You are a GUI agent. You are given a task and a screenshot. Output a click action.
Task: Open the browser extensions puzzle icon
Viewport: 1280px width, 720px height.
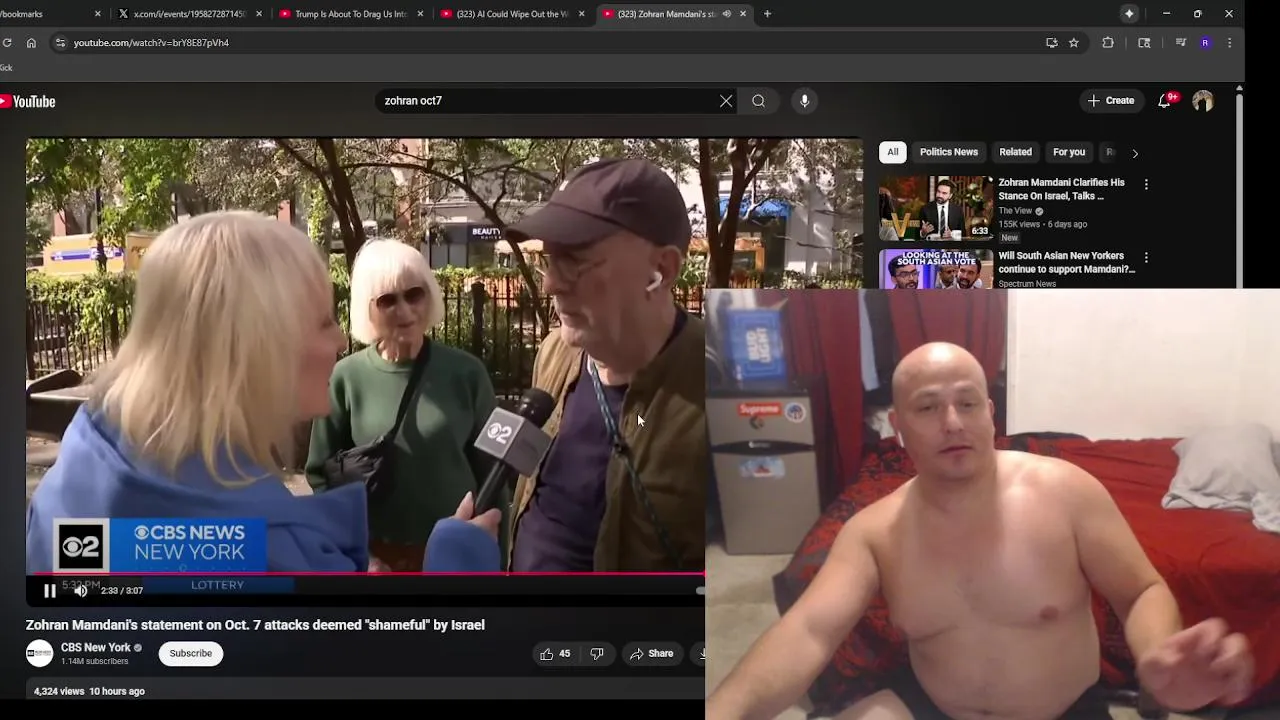(1108, 43)
